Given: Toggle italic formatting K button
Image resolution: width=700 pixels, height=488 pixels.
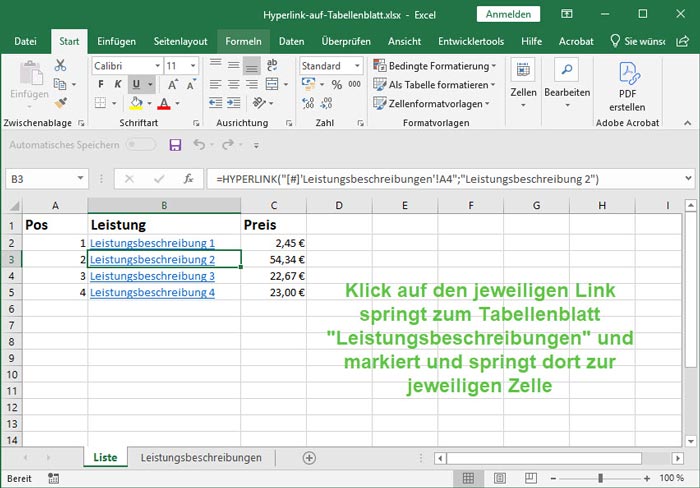Looking at the screenshot, I should (x=118, y=84).
